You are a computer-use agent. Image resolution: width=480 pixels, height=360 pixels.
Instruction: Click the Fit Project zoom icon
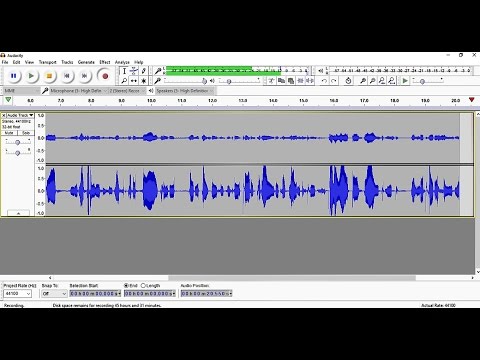pos(392,81)
